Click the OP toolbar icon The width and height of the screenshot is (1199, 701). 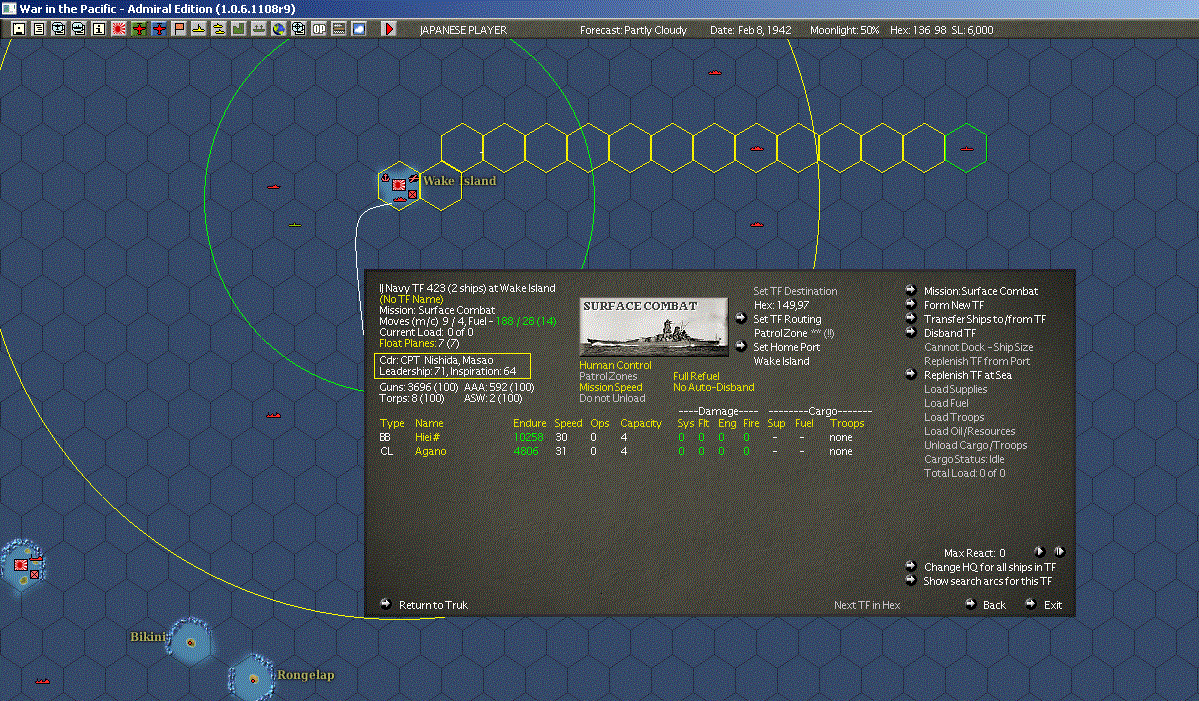click(318, 29)
